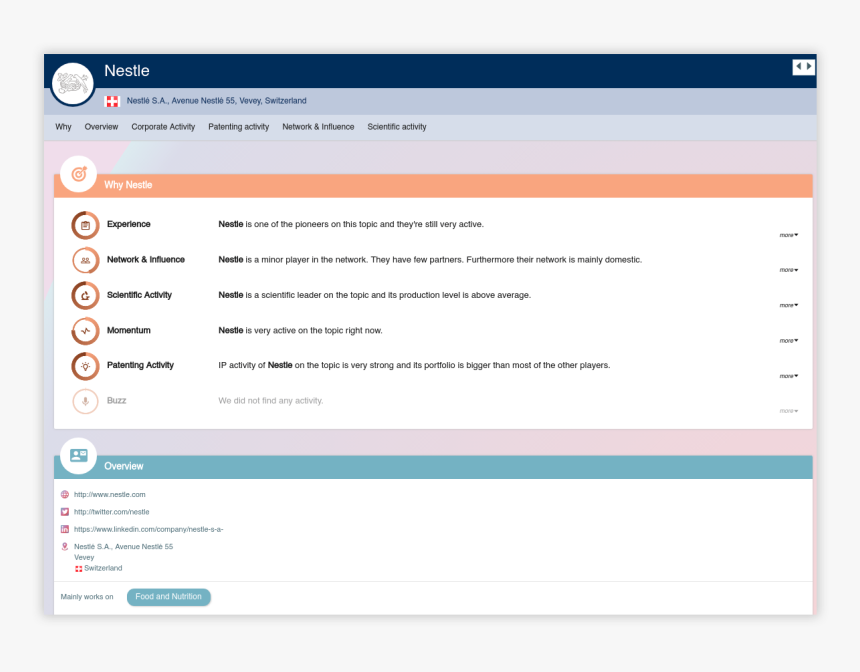
Task: Expand more details for Experience row
Action: pos(788,235)
